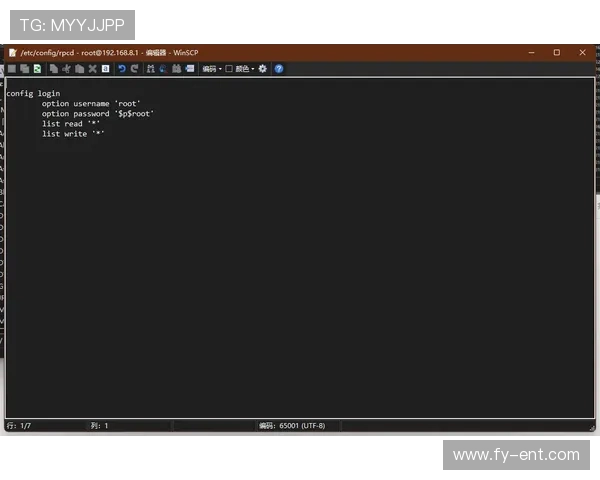The width and height of the screenshot is (600, 480).
Task: Reload the file with the green refresh icon
Action: tap(37, 69)
